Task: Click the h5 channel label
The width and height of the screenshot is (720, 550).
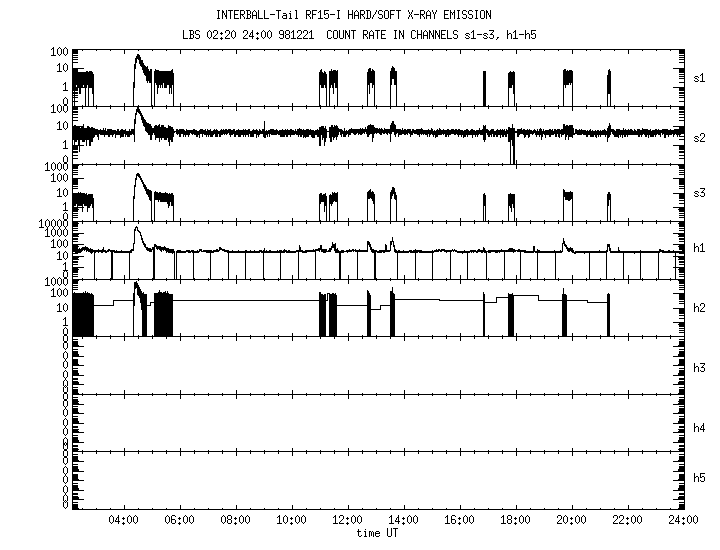Action: (x=700, y=478)
